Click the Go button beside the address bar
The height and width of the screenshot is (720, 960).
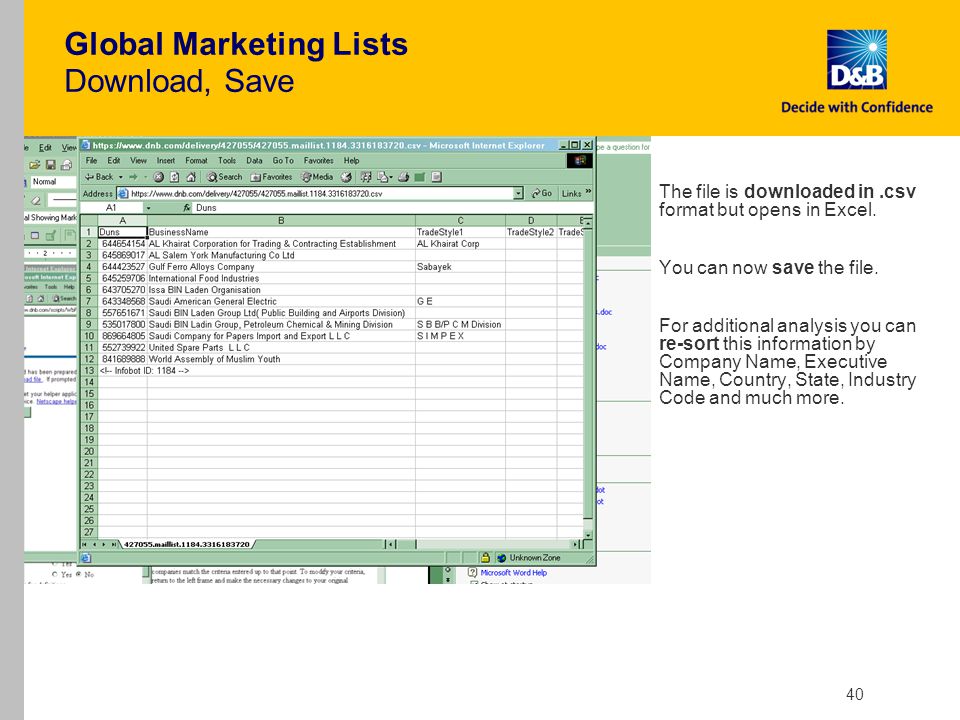pos(542,193)
